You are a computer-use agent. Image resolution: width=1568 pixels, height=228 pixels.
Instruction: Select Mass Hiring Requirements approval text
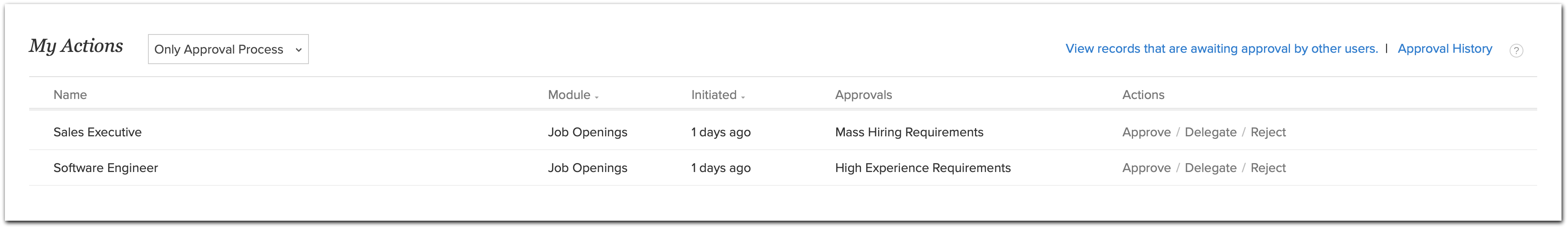(909, 132)
